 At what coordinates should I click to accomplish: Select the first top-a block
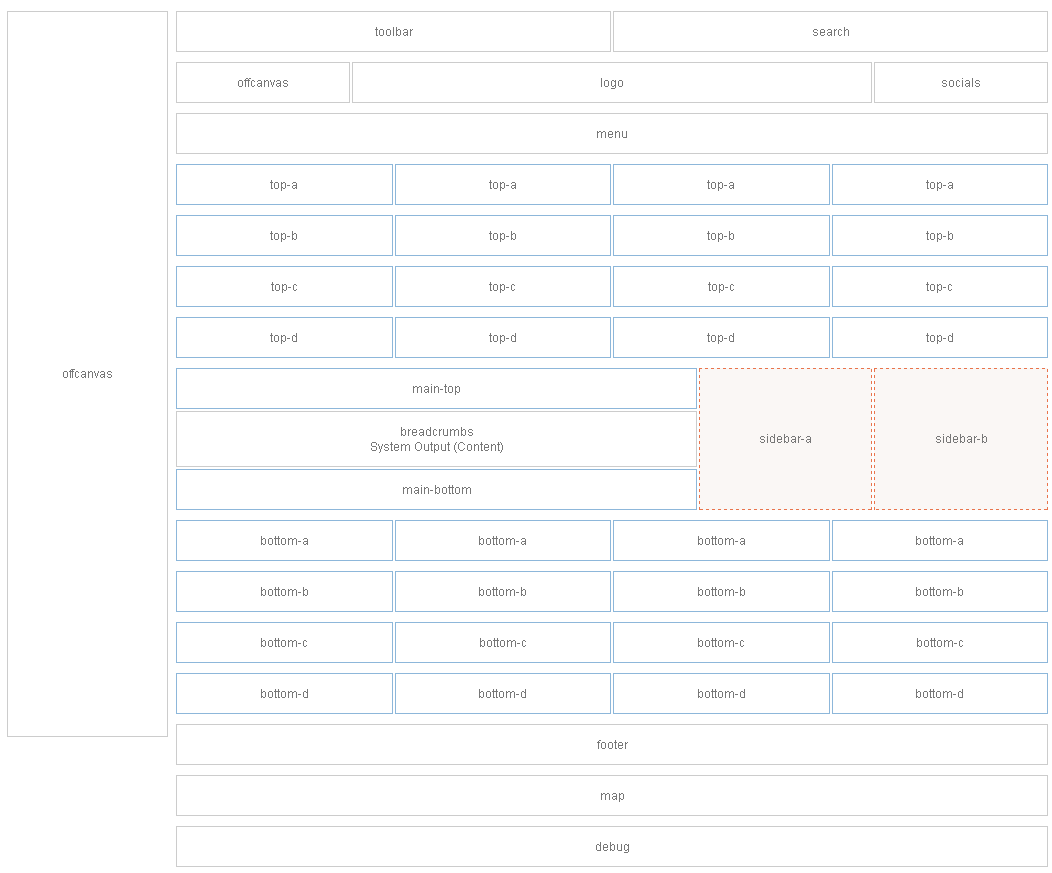284,184
